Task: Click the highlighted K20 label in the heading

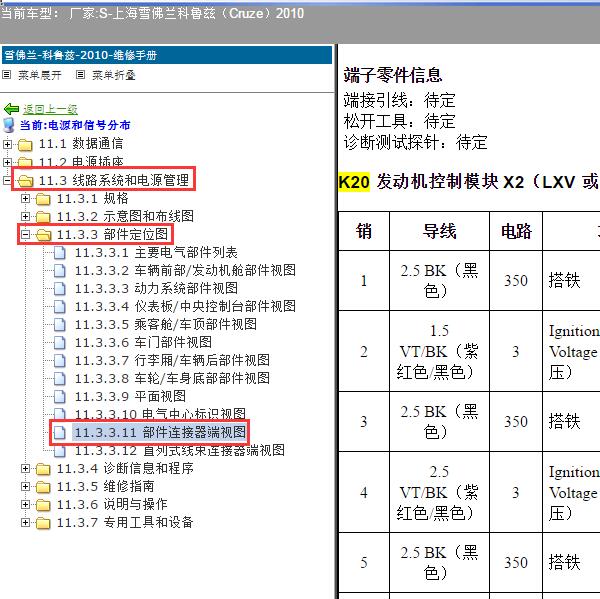Action: tap(354, 182)
